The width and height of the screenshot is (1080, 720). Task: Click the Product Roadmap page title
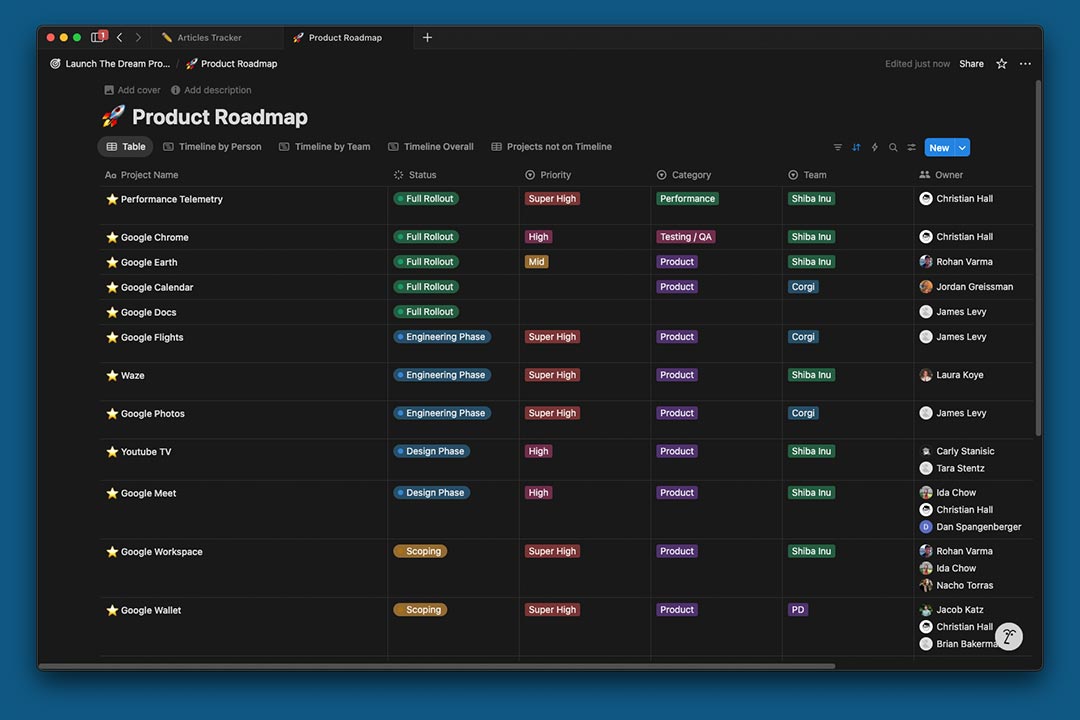click(x=220, y=117)
